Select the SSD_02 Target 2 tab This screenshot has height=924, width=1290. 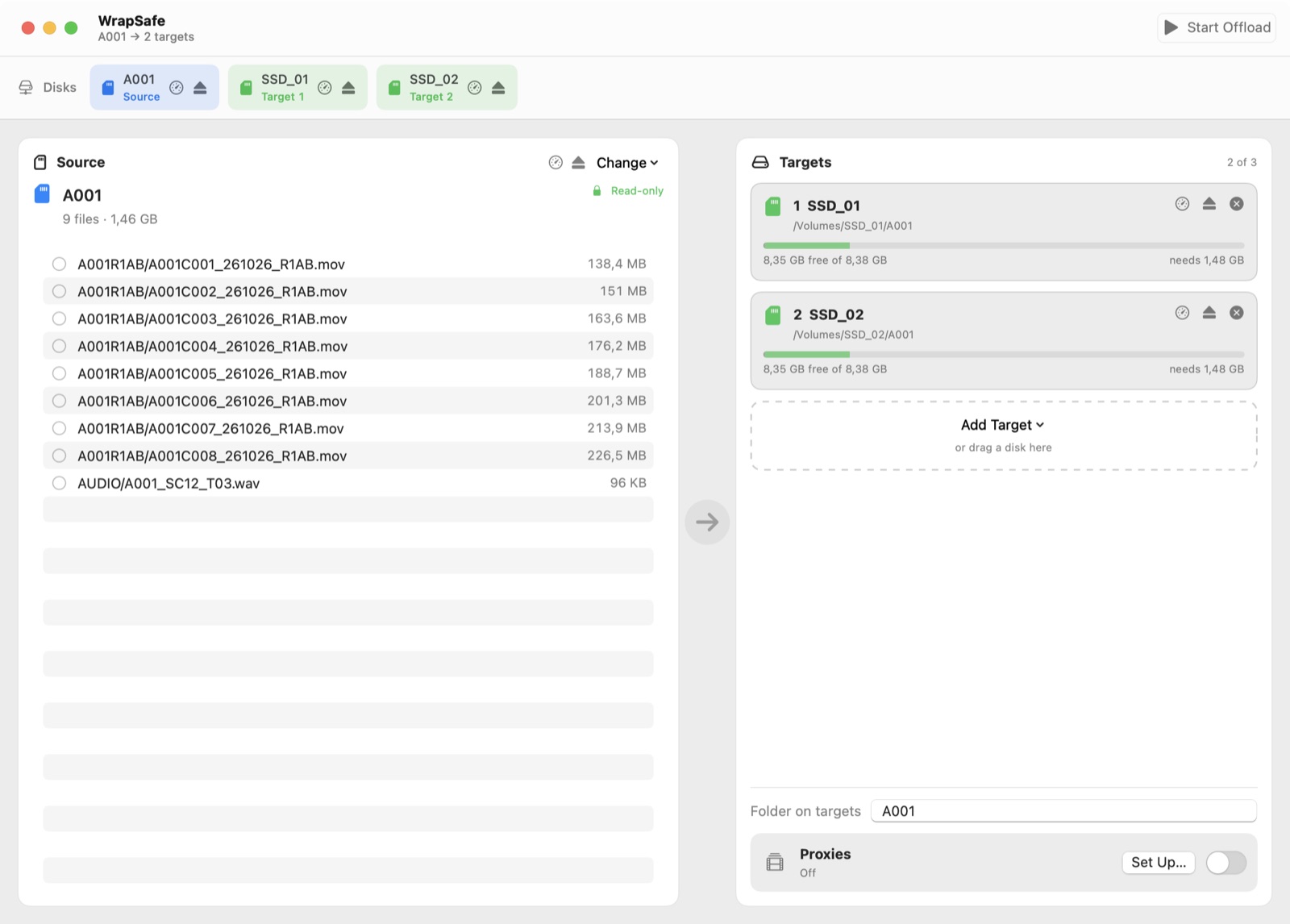pyautogui.click(x=447, y=87)
